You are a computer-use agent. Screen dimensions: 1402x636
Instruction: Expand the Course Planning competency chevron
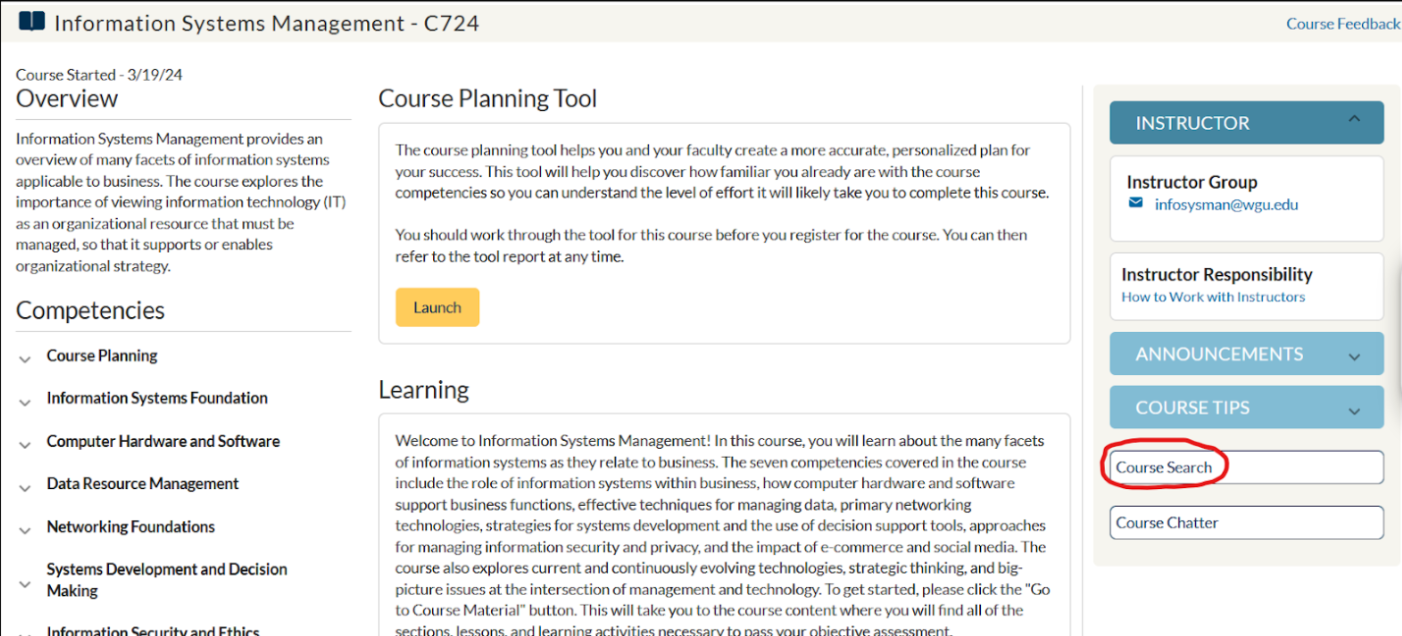tap(25, 359)
